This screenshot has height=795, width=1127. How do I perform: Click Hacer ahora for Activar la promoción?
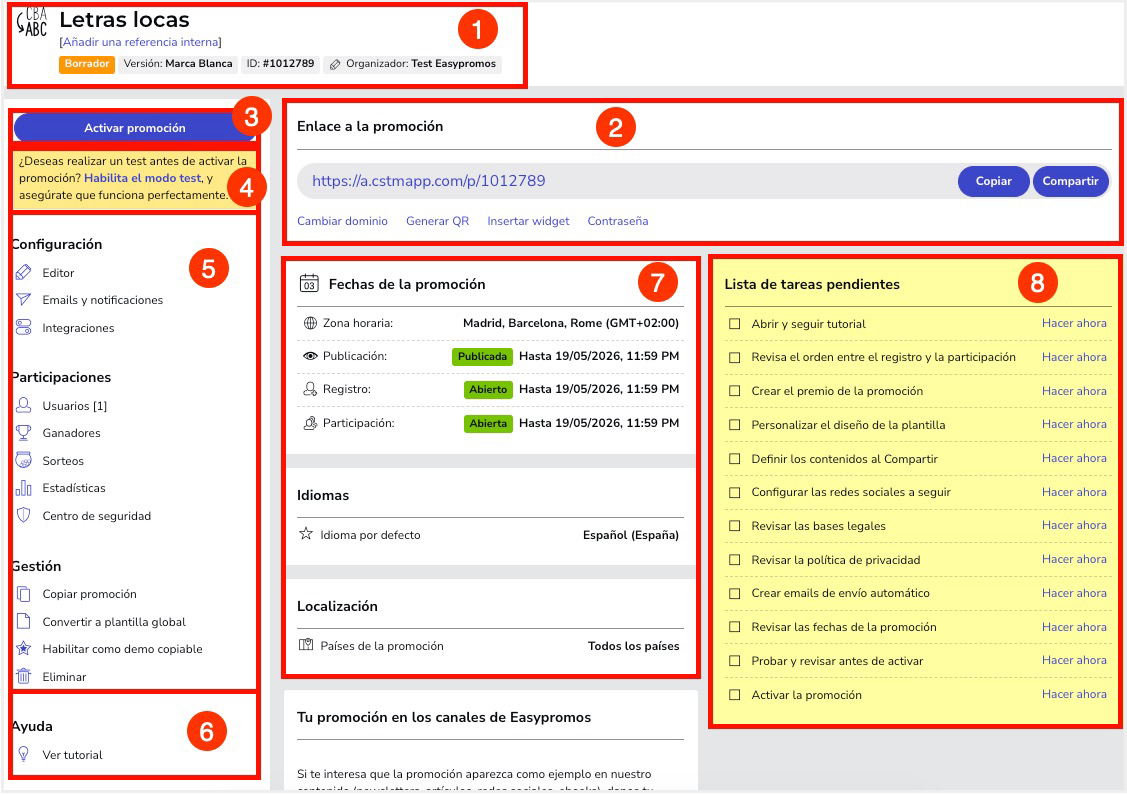click(x=1074, y=694)
